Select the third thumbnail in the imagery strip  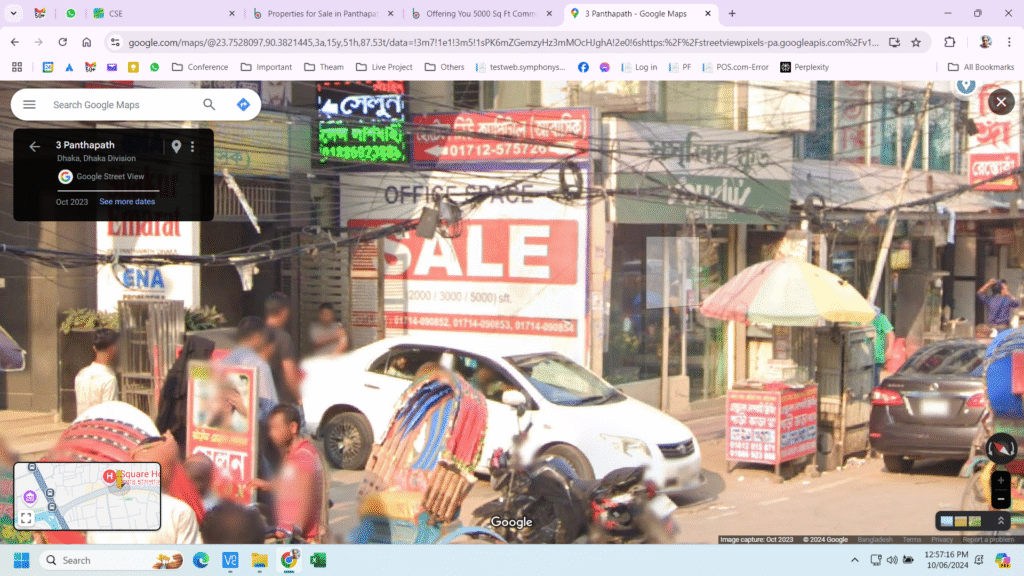click(x=975, y=521)
